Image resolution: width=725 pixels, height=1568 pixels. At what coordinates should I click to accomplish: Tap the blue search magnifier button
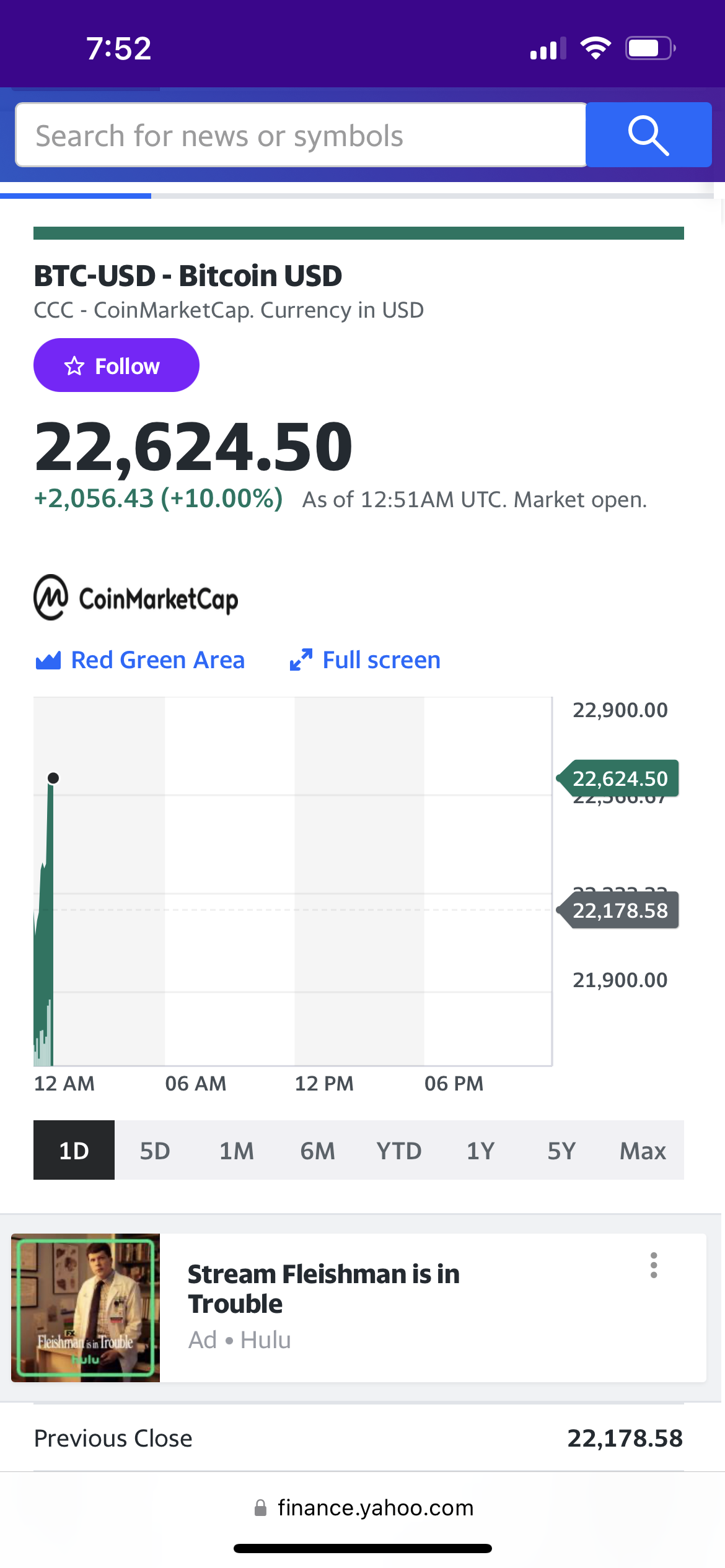[648, 135]
